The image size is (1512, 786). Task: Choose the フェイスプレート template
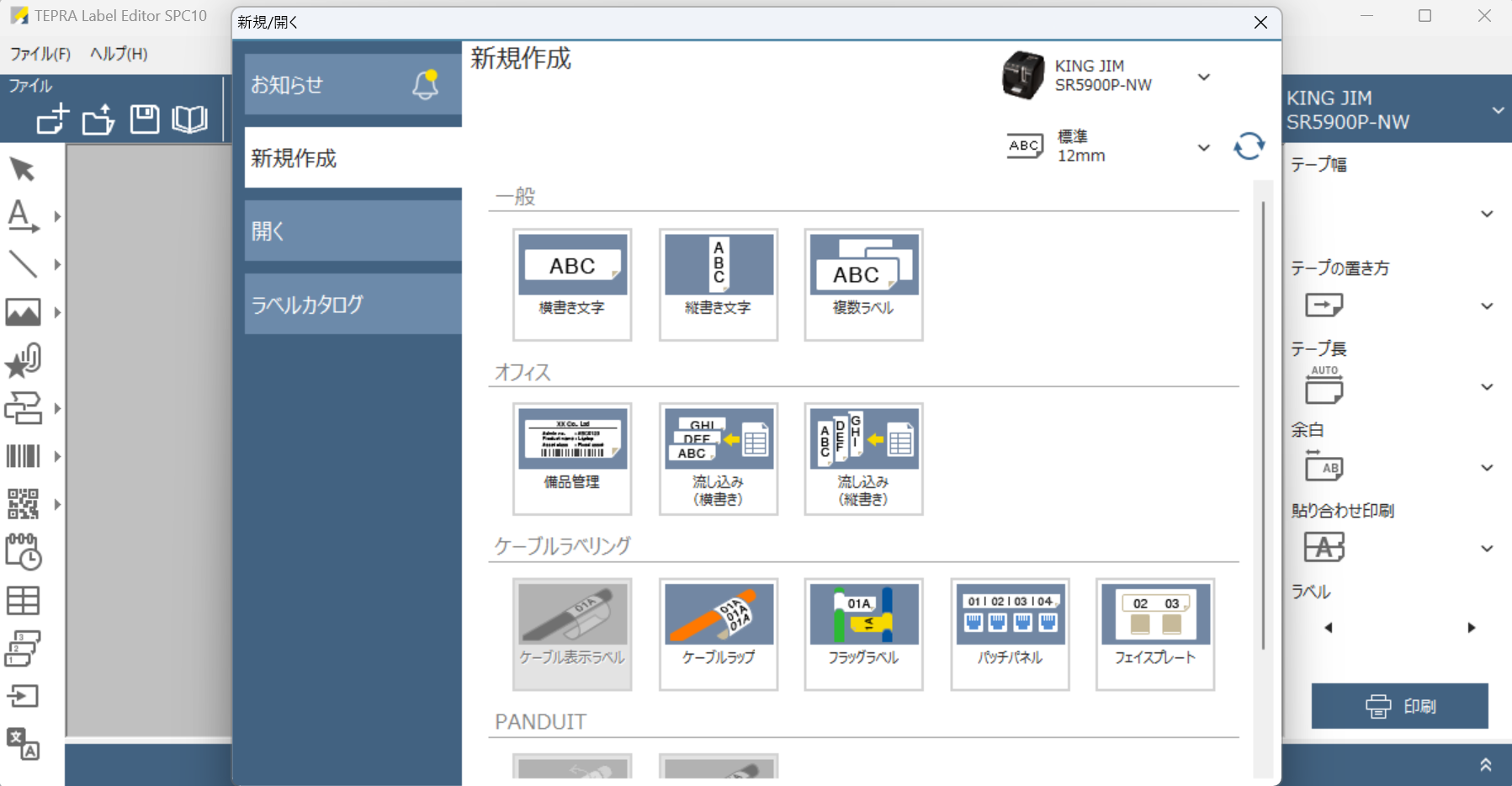pyautogui.click(x=1155, y=634)
